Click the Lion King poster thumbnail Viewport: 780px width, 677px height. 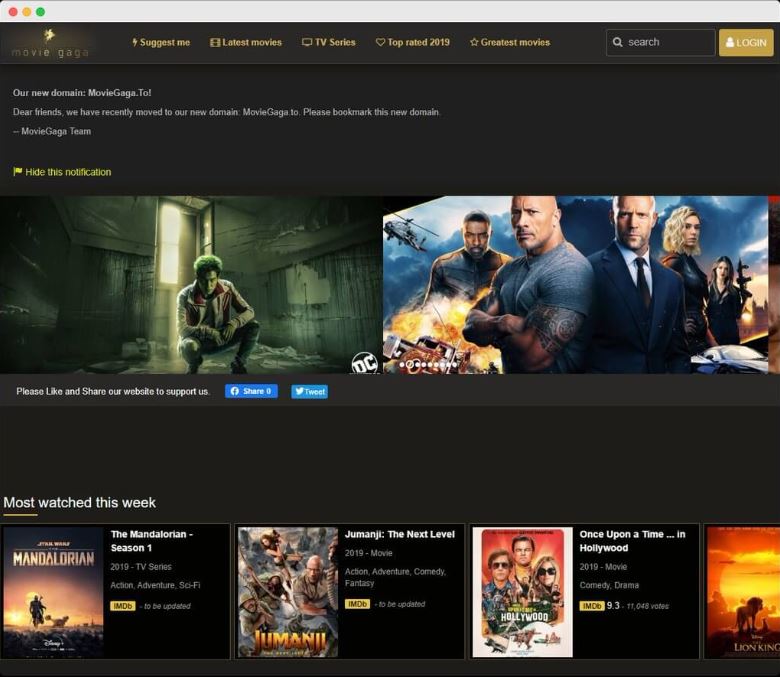tap(743, 592)
